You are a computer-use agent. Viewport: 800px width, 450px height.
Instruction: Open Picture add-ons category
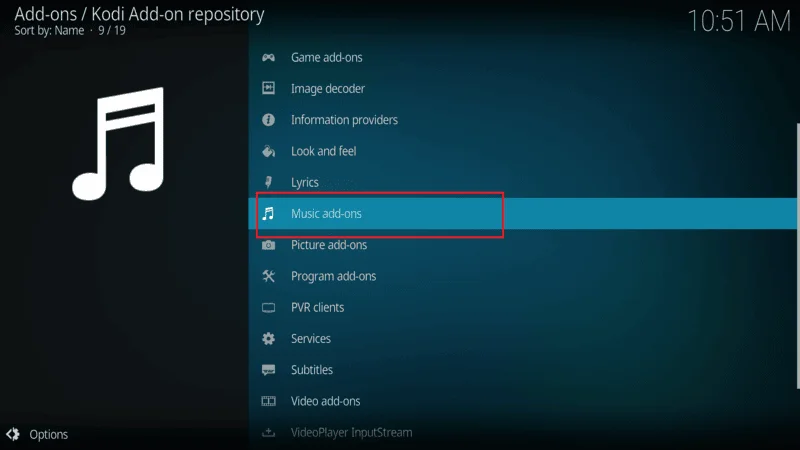coord(522,245)
